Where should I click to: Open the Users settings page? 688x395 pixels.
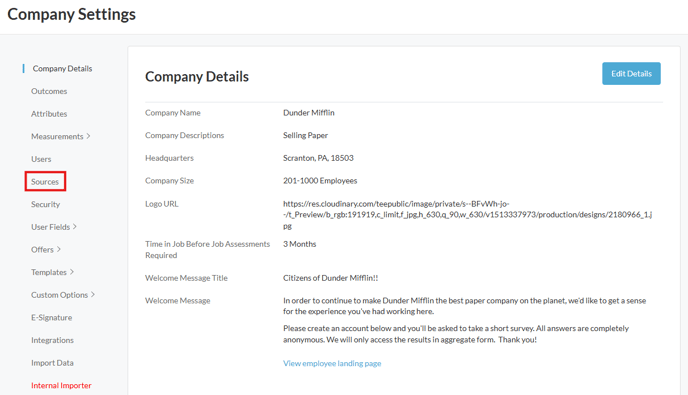point(41,159)
